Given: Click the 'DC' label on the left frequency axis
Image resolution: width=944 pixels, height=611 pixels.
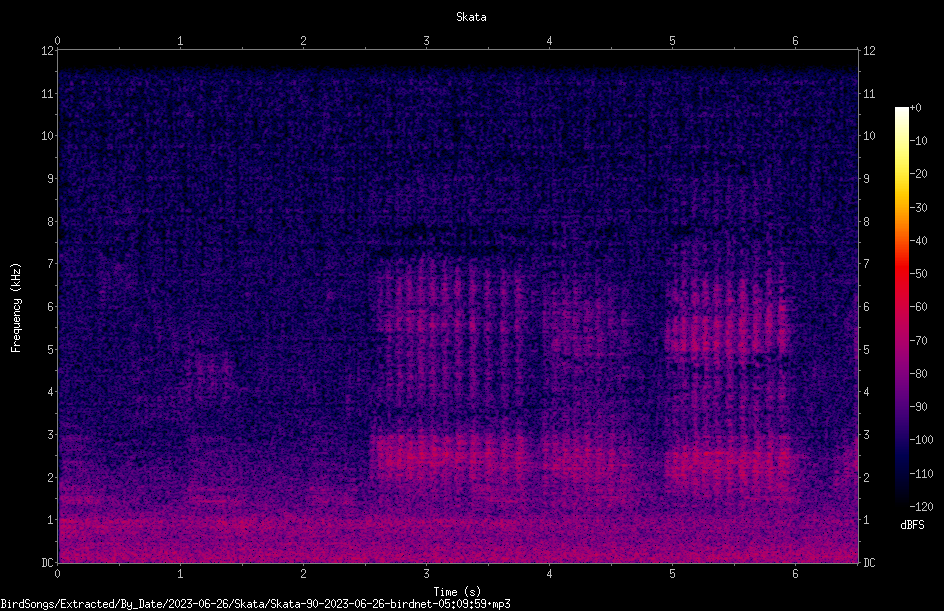Looking at the screenshot, I should click(47, 563).
